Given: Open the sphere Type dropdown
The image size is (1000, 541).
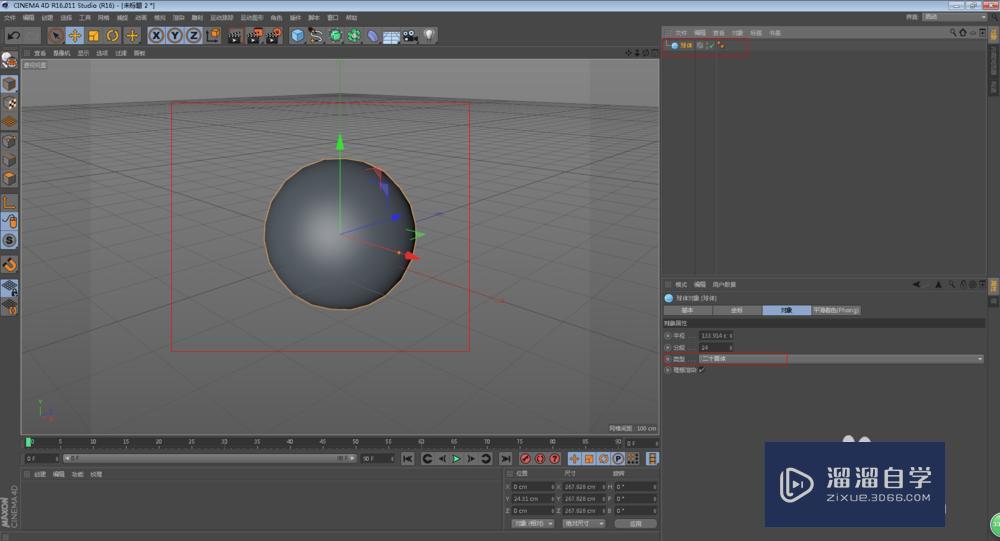Looking at the screenshot, I should (841, 359).
